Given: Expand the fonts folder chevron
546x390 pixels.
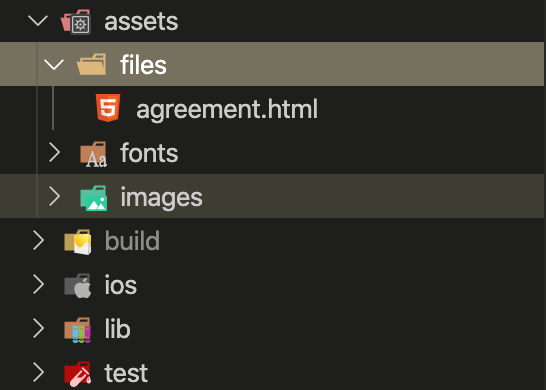Looking at the screenshot, I should point(54,152).
